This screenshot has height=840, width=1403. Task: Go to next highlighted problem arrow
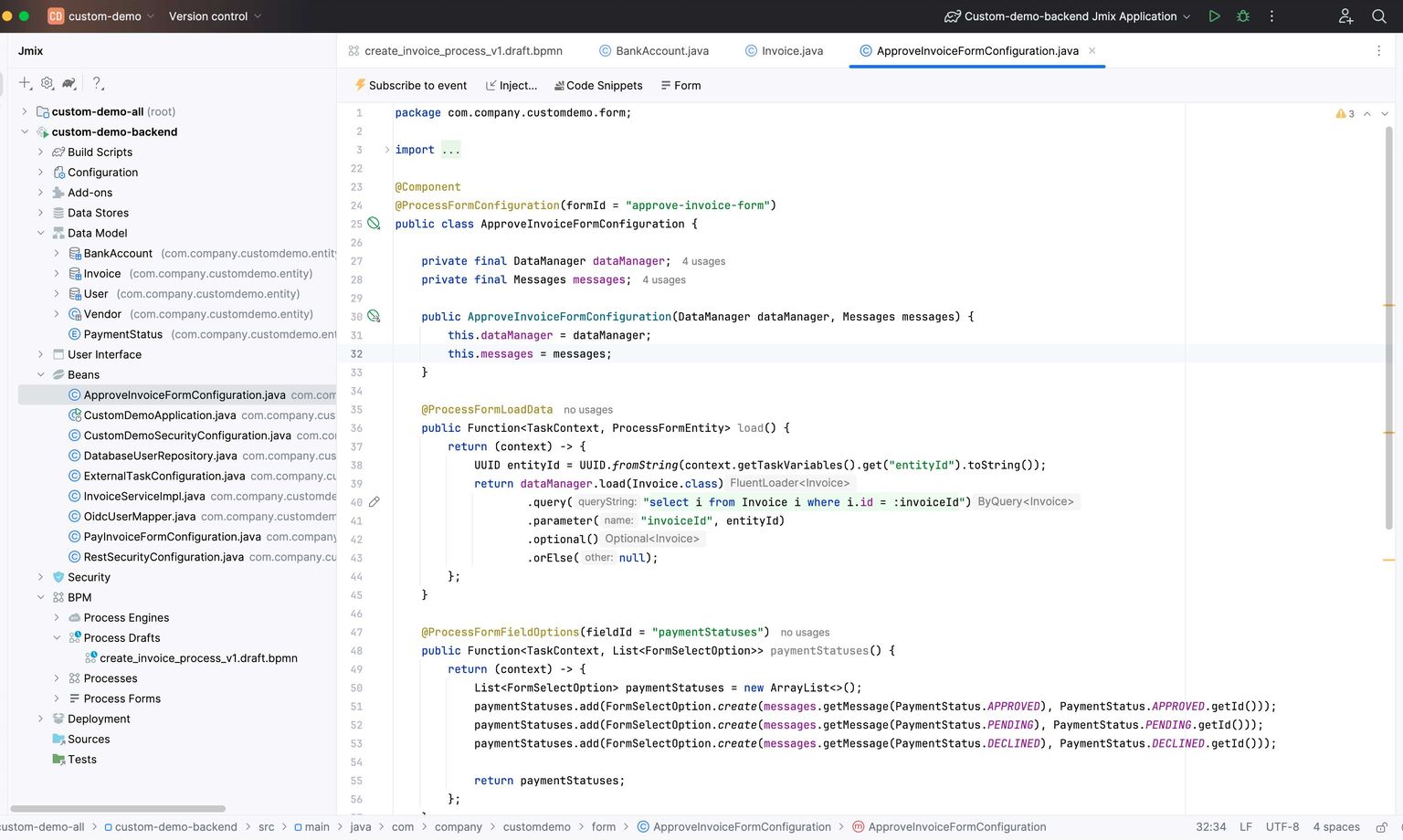tap(1385, 114)
